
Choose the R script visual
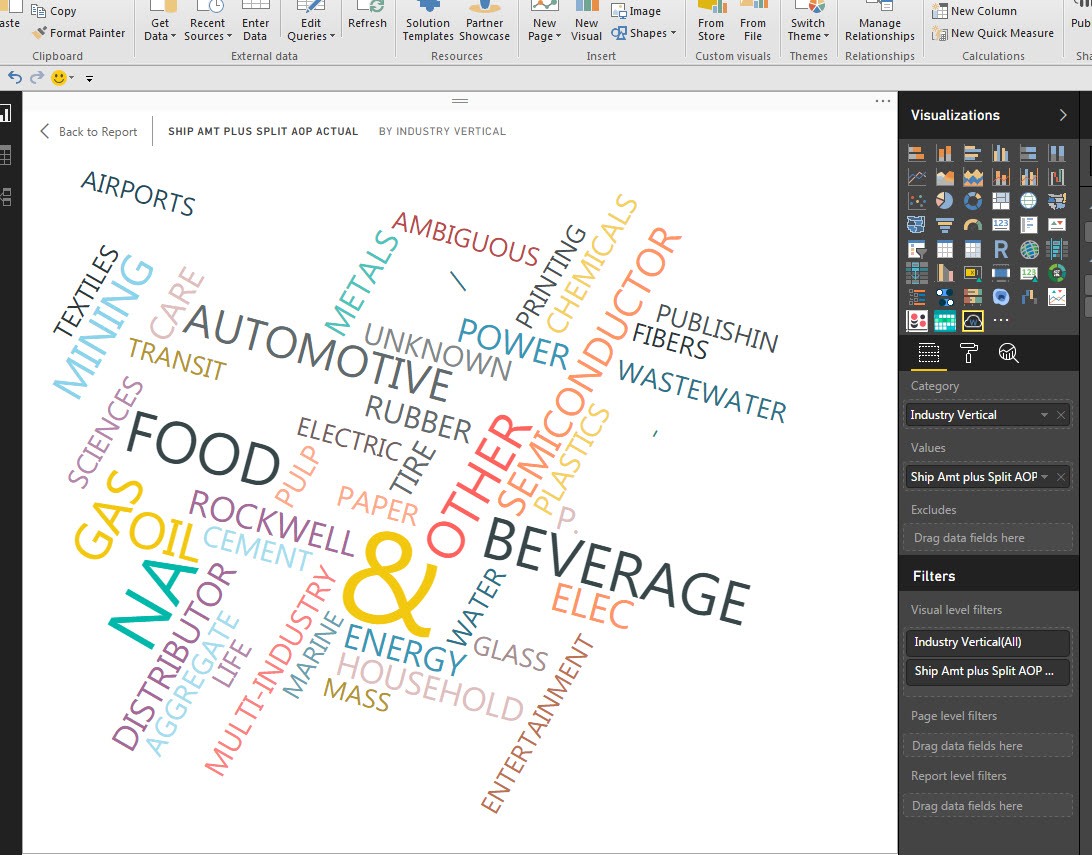click(x=1001, y=249)
